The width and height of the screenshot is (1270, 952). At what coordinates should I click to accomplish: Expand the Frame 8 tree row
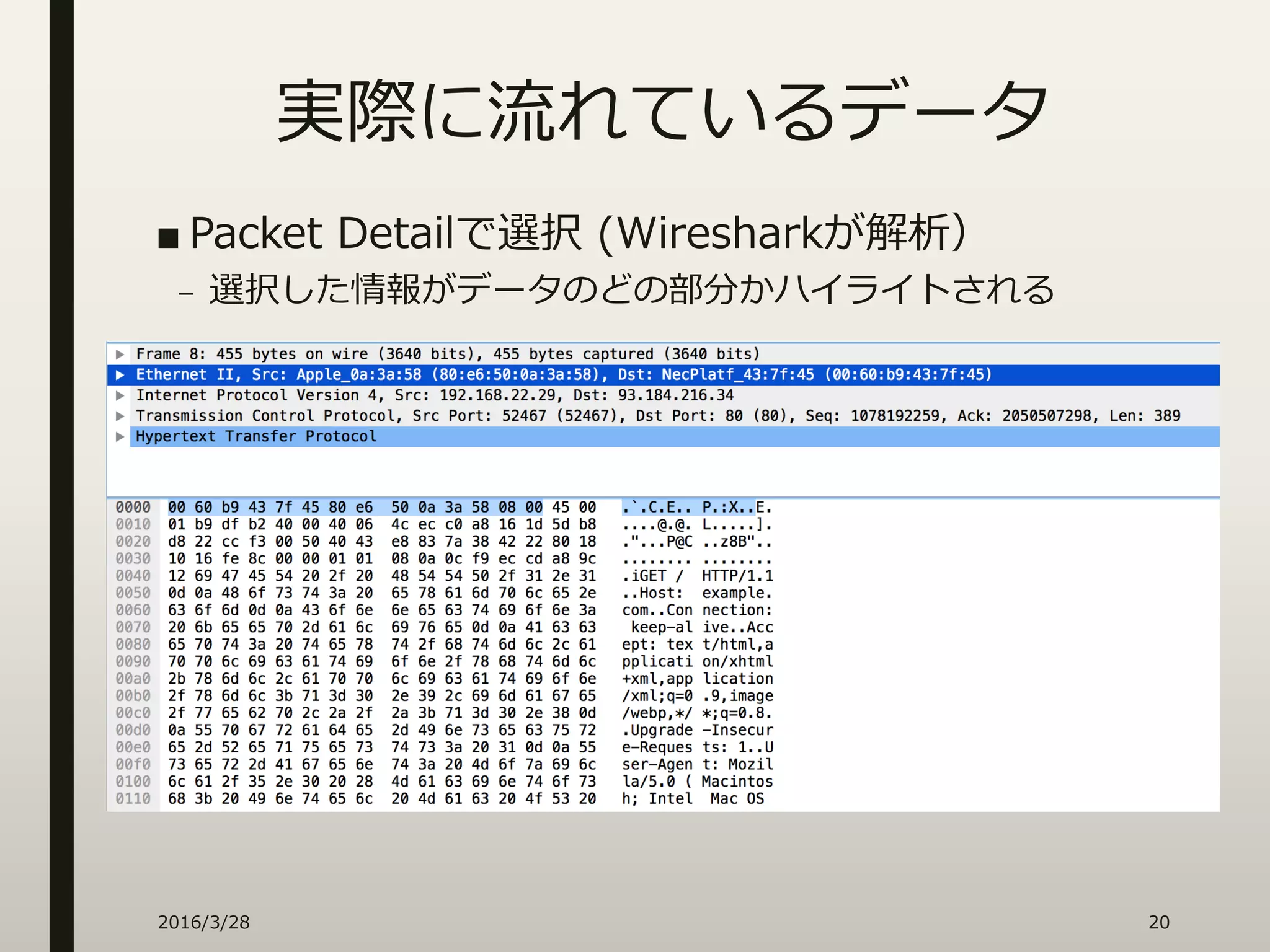pyautogui.click(x=120, y=355)
